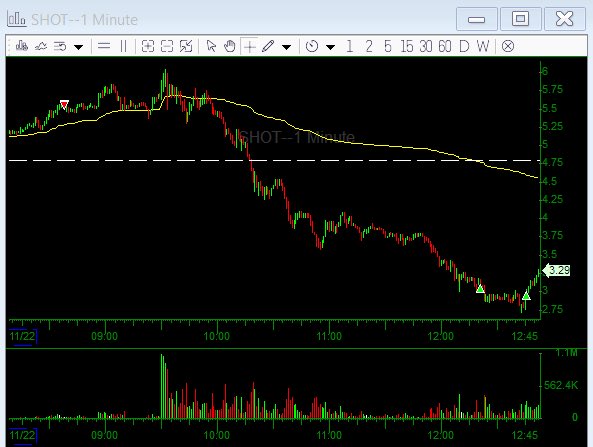
Task: Select the hand pan tool
Action: [230, 46]
